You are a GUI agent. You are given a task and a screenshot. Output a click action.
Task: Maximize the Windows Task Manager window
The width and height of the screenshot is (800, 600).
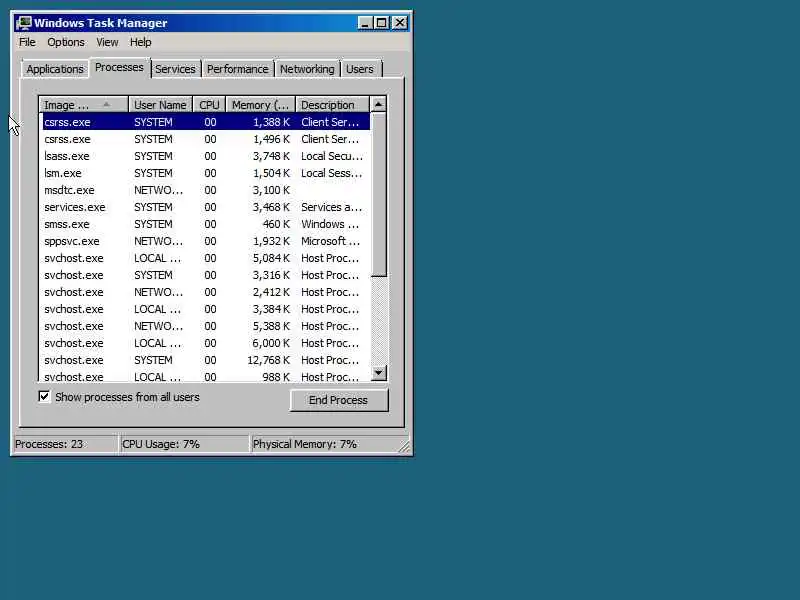click(382, 23)
